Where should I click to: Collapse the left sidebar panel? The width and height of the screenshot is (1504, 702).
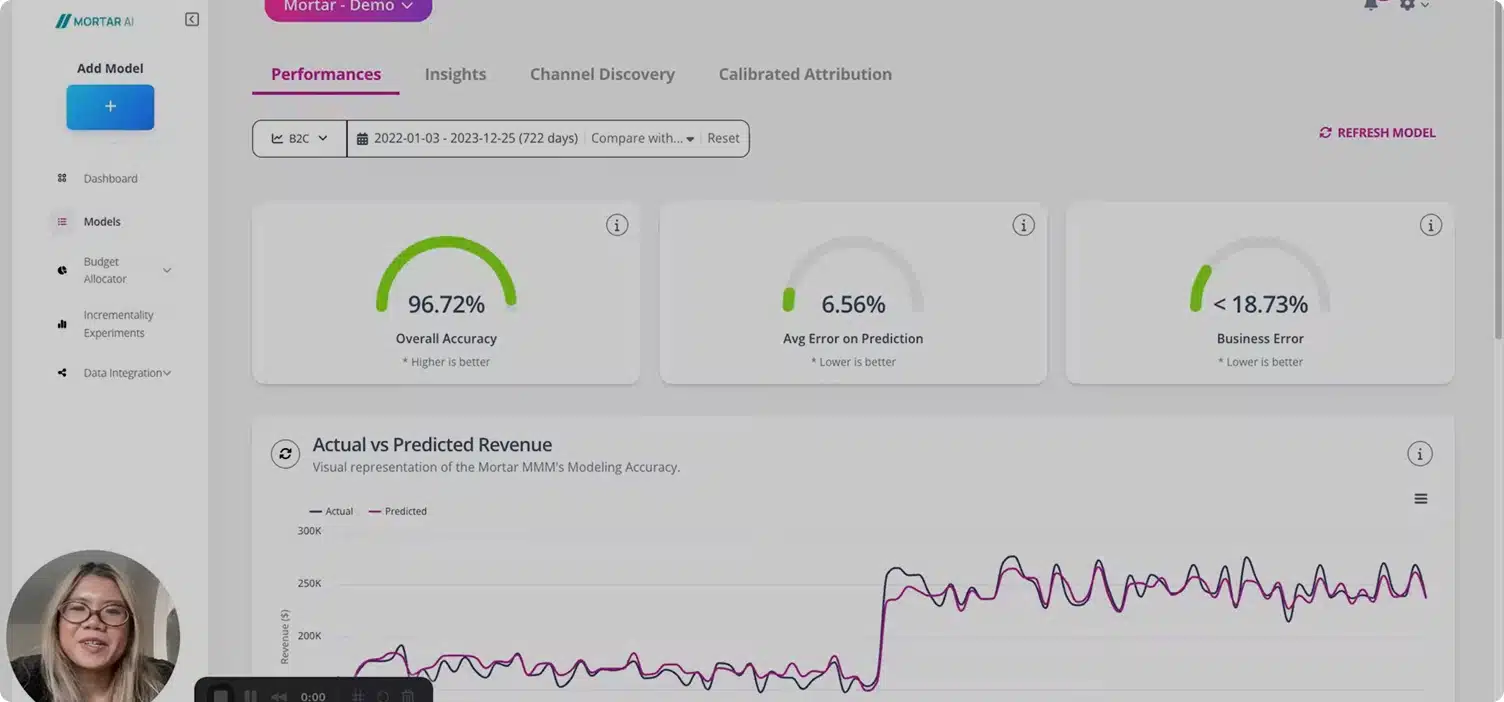192,20
